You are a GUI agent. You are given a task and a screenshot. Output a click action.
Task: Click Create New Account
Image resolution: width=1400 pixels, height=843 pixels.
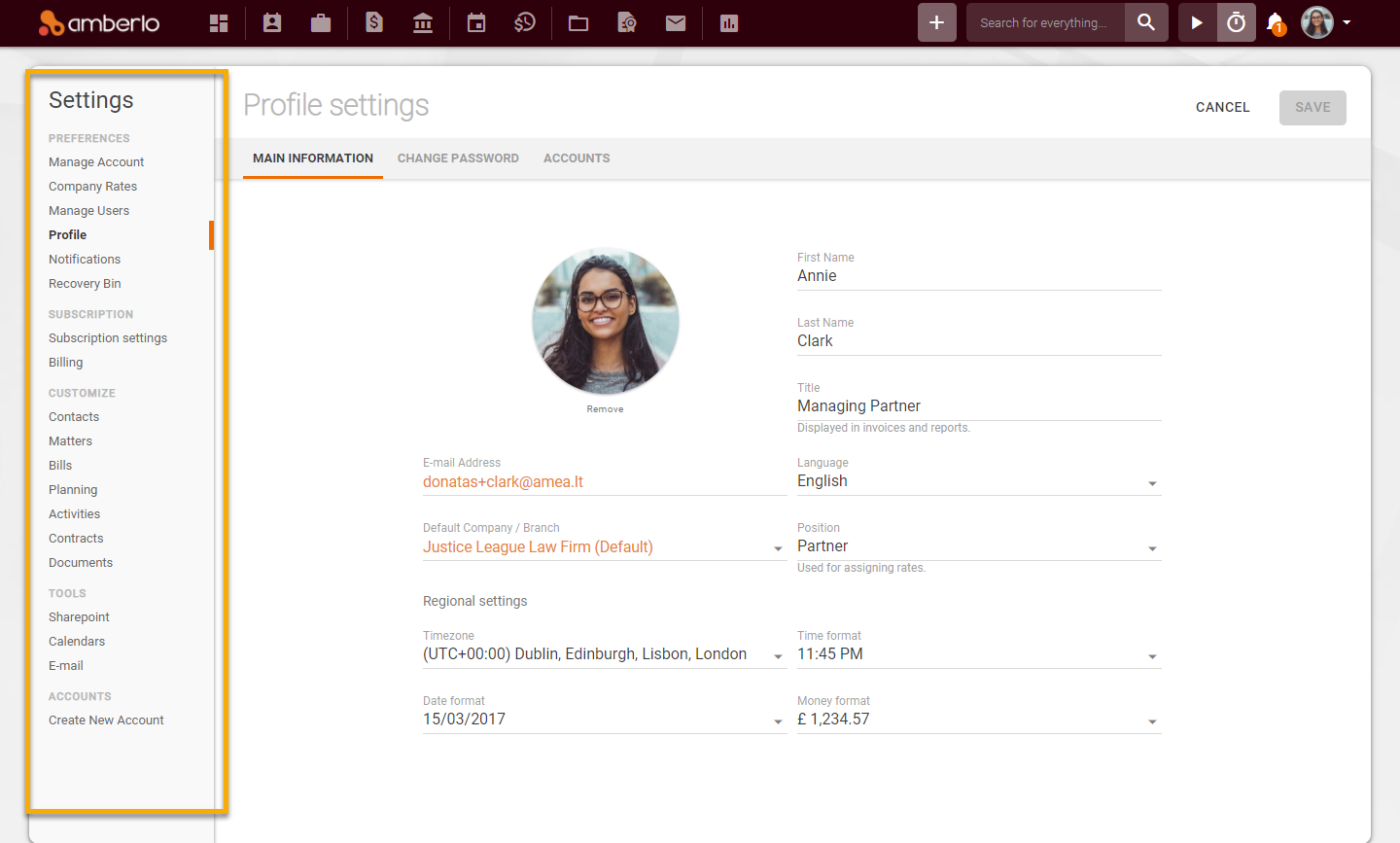pos(106,720)
